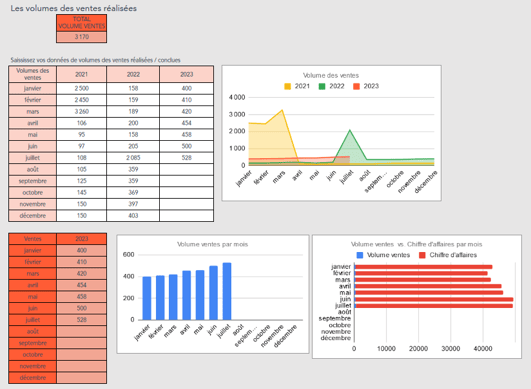This screenshot has width=531, height=389.
Task: Click the orange 2023 legend swatch
Action: click(x=356, y=86)
